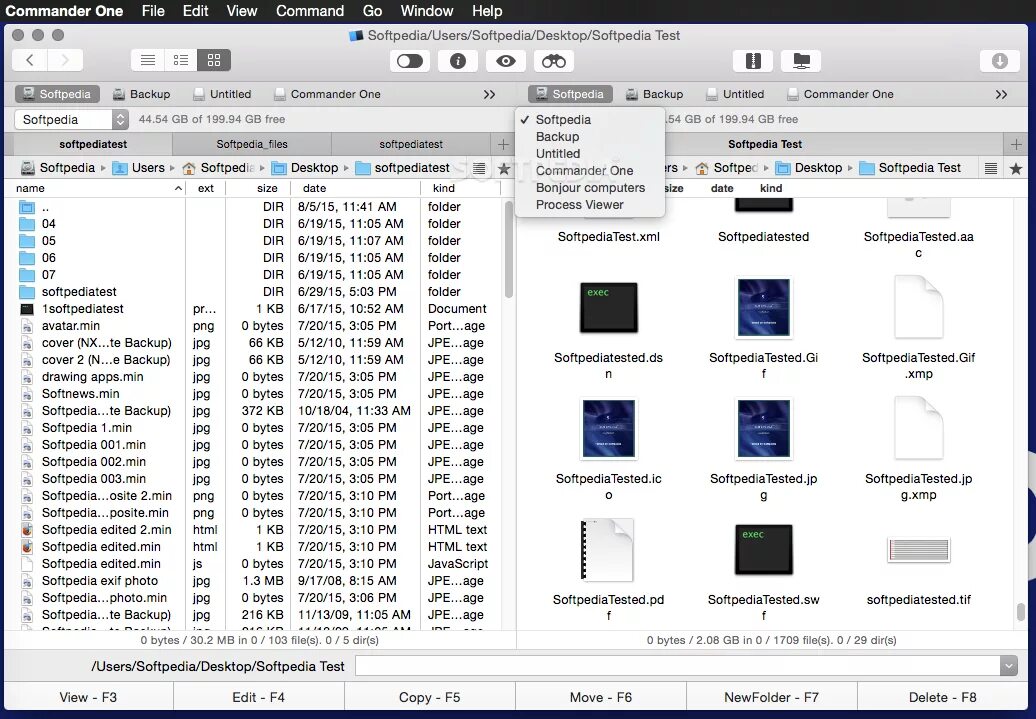1036x719 pixels.
Task: Open file info via the i button
Action: (x=458, y=61)
